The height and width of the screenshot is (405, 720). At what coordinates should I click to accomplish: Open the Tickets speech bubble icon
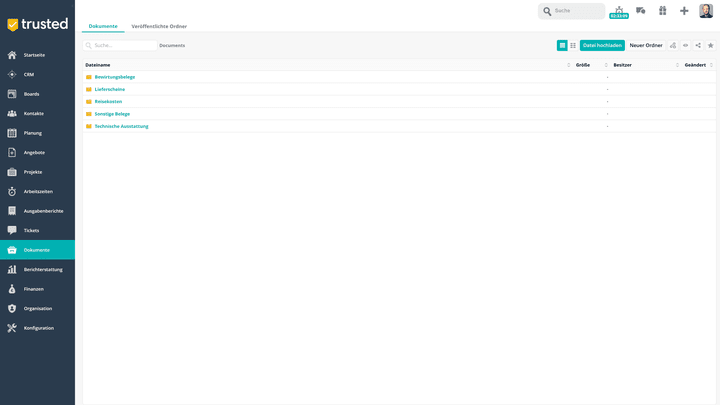(12, 230)
